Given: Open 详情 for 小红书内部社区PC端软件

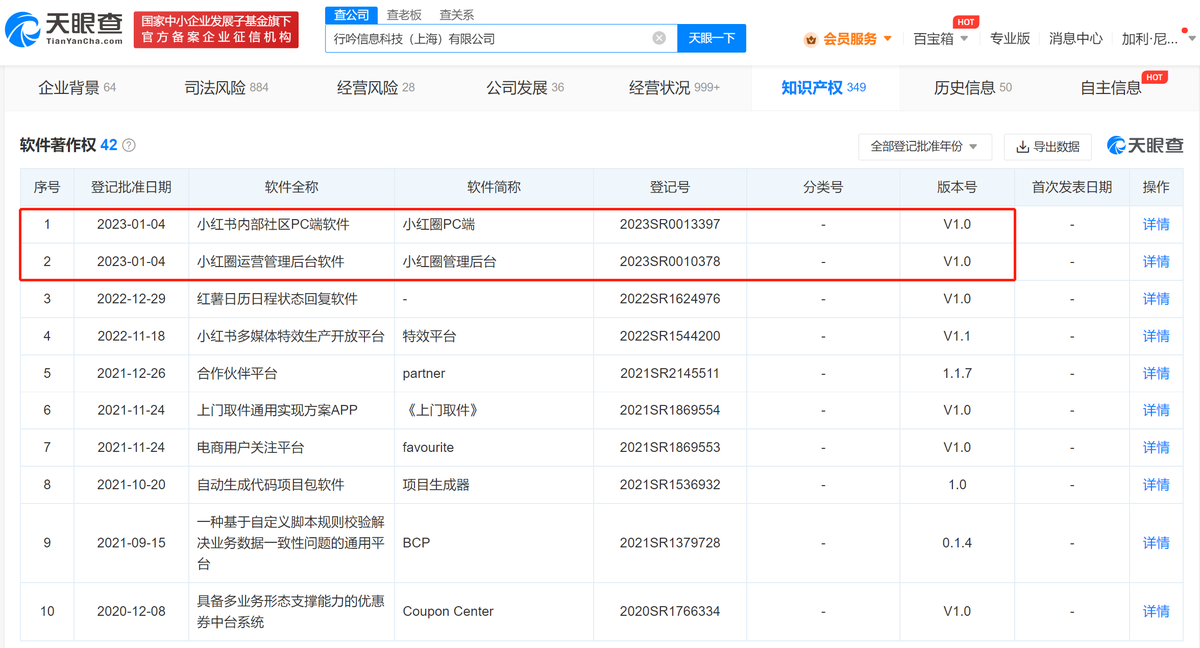Looking at the screenshot, I should point(1156,224).
